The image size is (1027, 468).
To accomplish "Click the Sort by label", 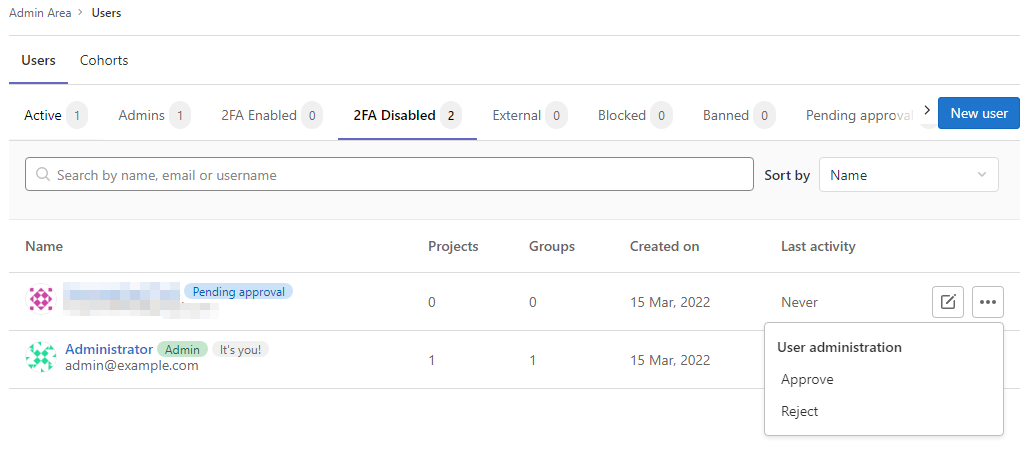I will (x=787, y=175).
